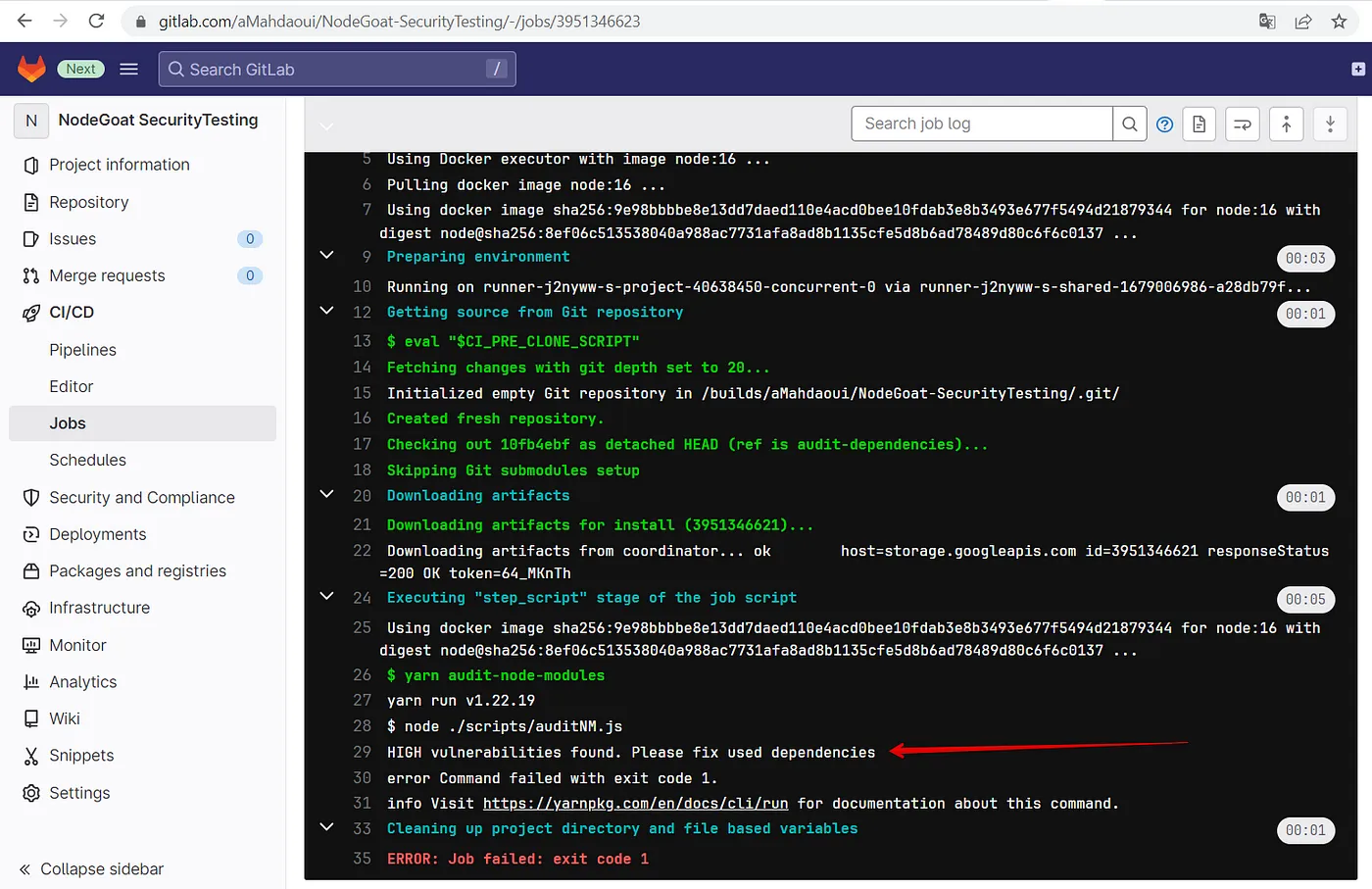Screen dimensions: 1372x889
Task: Open Security and Compliance section
Action: 143,497
